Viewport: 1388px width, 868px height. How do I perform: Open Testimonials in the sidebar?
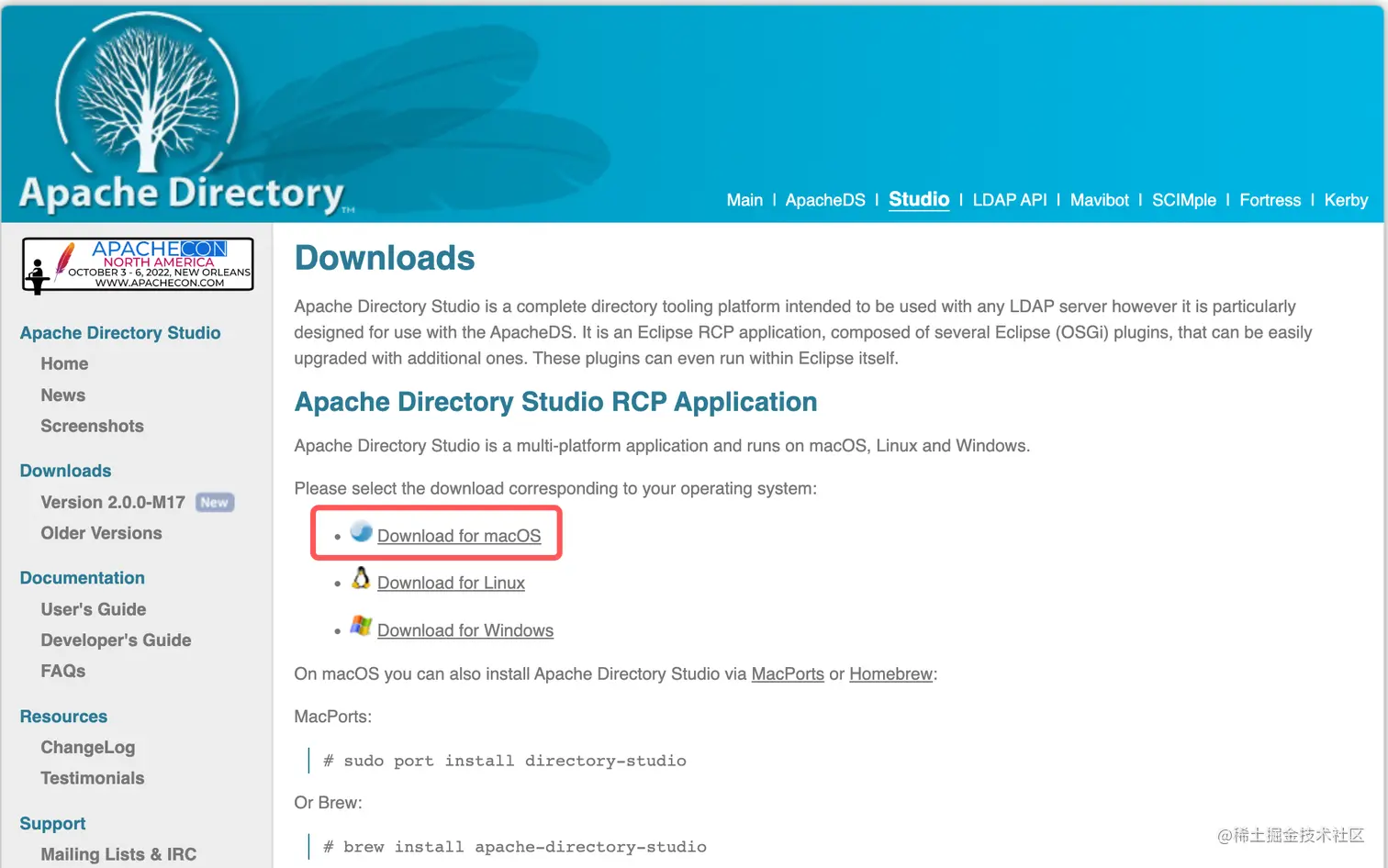[x=92, y=778]
